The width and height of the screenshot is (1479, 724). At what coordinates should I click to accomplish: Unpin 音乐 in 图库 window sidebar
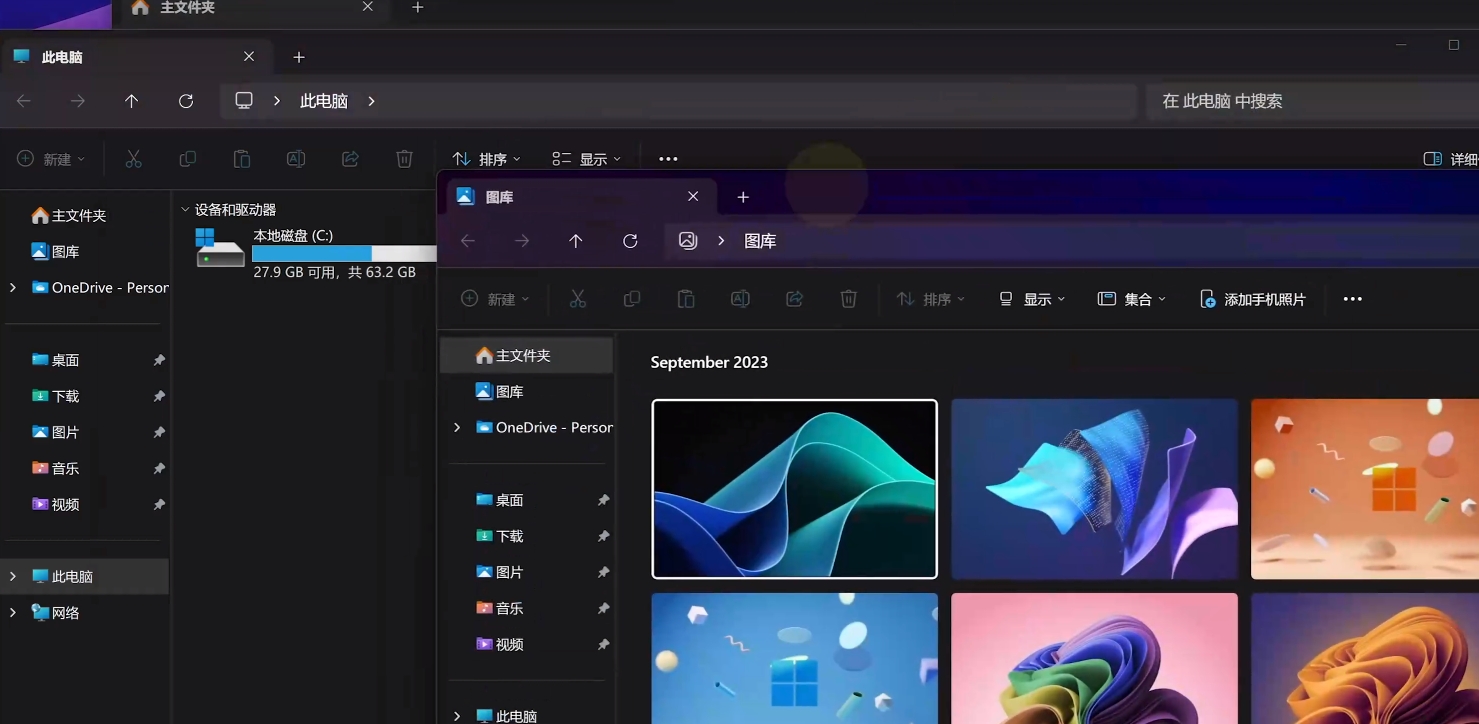(603, 608)
